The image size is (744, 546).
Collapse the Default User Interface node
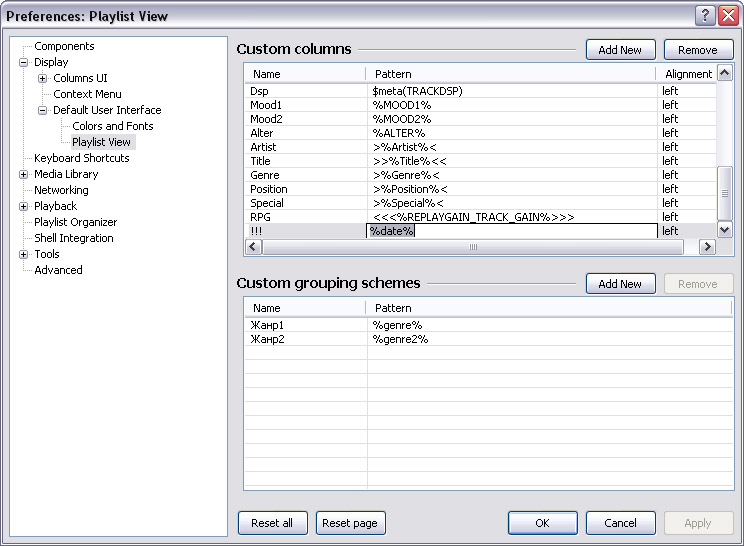click(43, 110)
